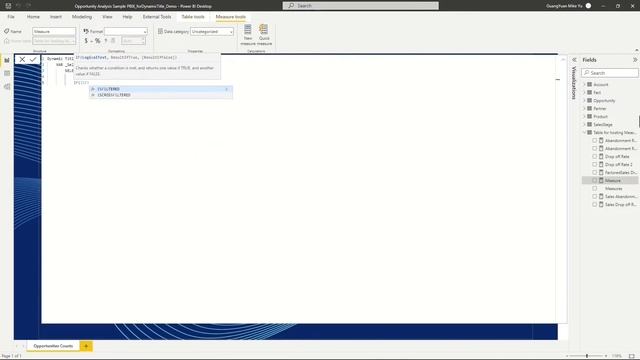640x360 pixels.
Task: Tick the Measures field checkbox
Action: pos(594,189)
